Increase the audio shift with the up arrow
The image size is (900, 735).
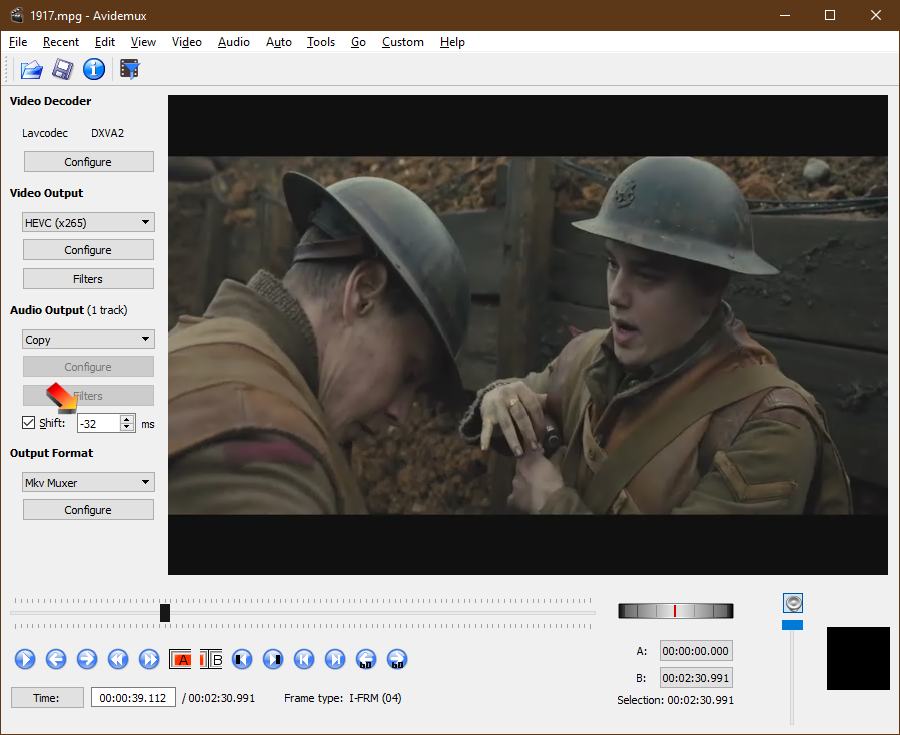click(x=127, y=419)
